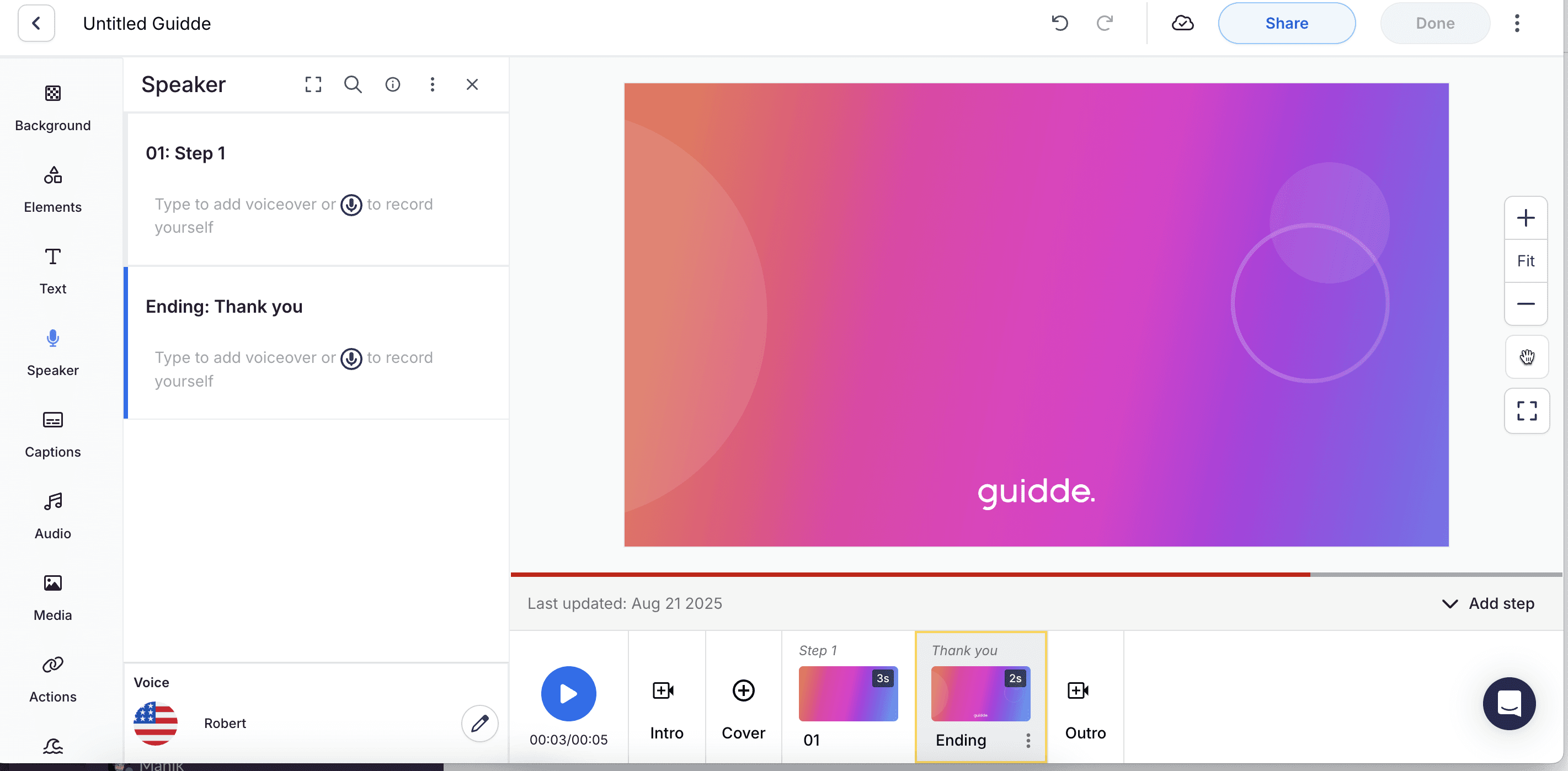Open the Audio panel
Image resolution: width=1568 pixels, height=771 pixels.
(53, 516)
